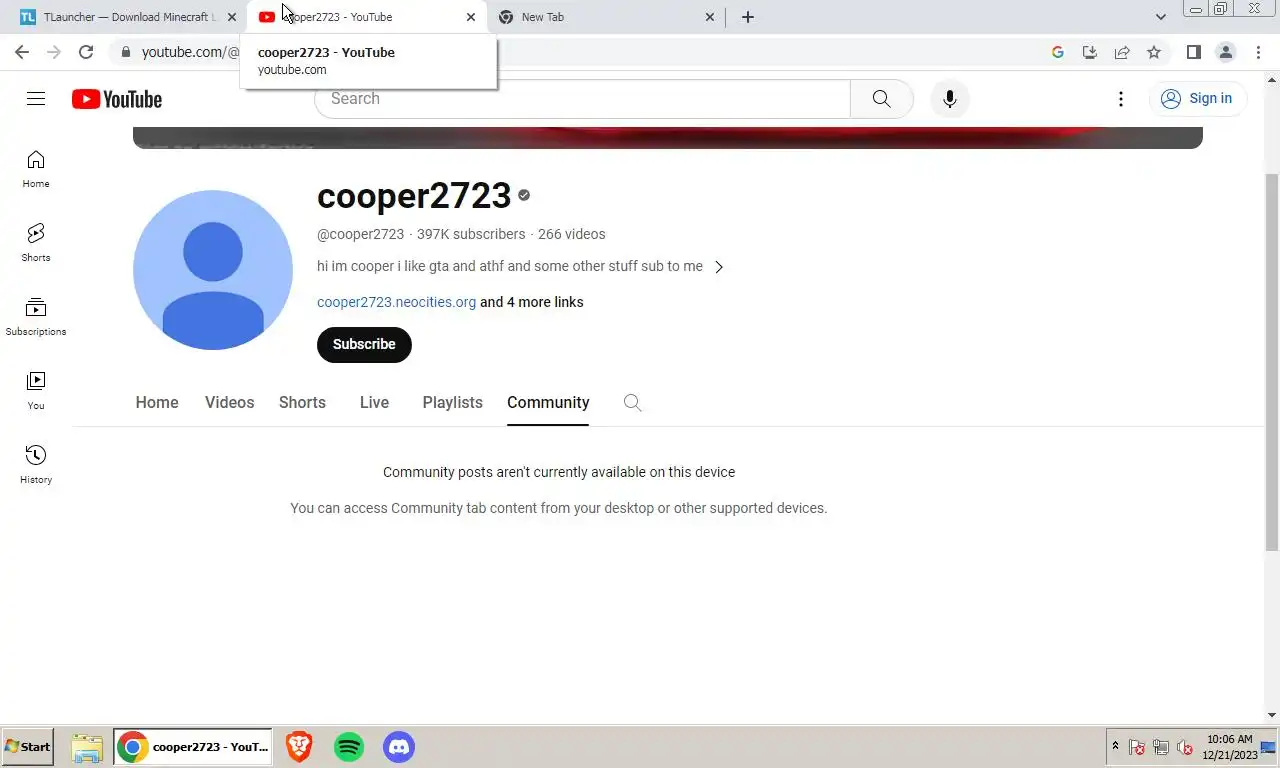Viewport: 1280px width, 768px height.
Task: Start voice search with the microphone
Action: pyautogui.click(x=950, y=98)
